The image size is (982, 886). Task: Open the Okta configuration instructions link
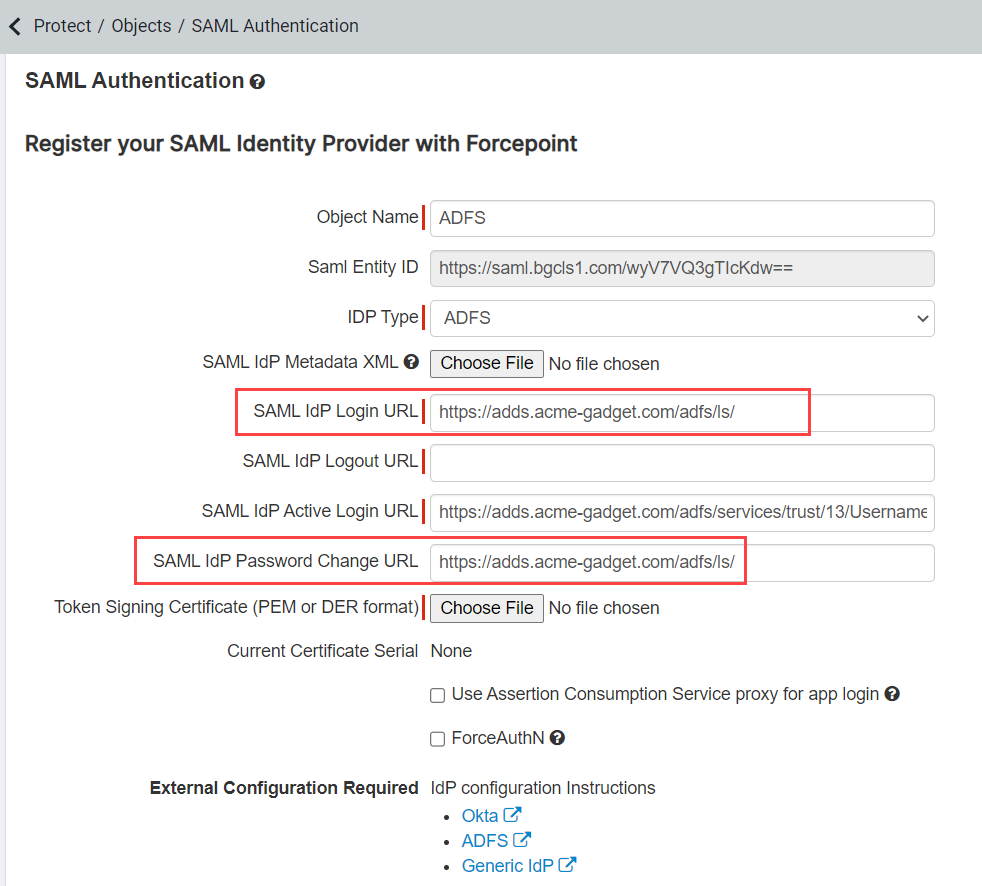point(479,814)
